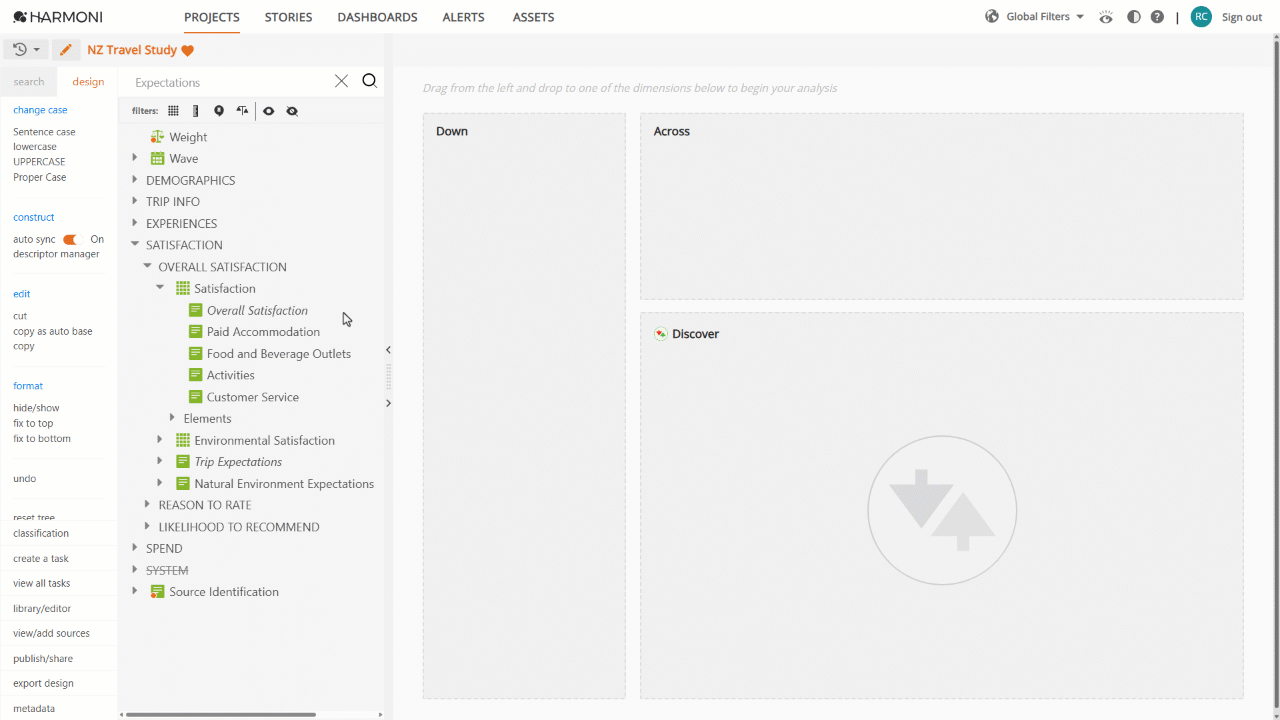Open the STORIES tab
This screenshot has height=720, width=1280.
(288, 17)
